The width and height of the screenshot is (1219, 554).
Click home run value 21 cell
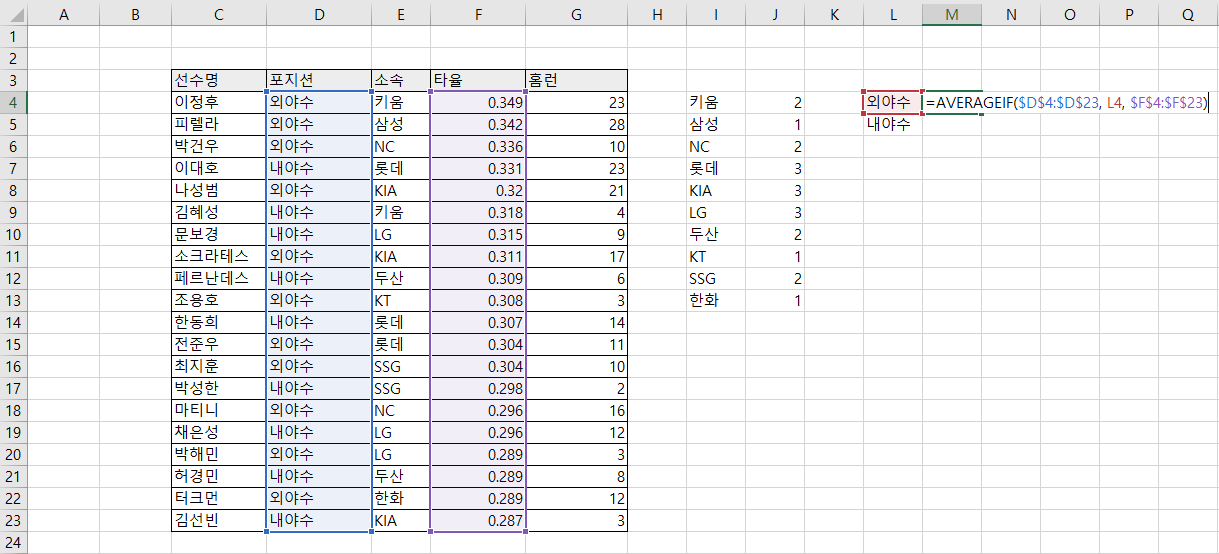pos(576,190)
